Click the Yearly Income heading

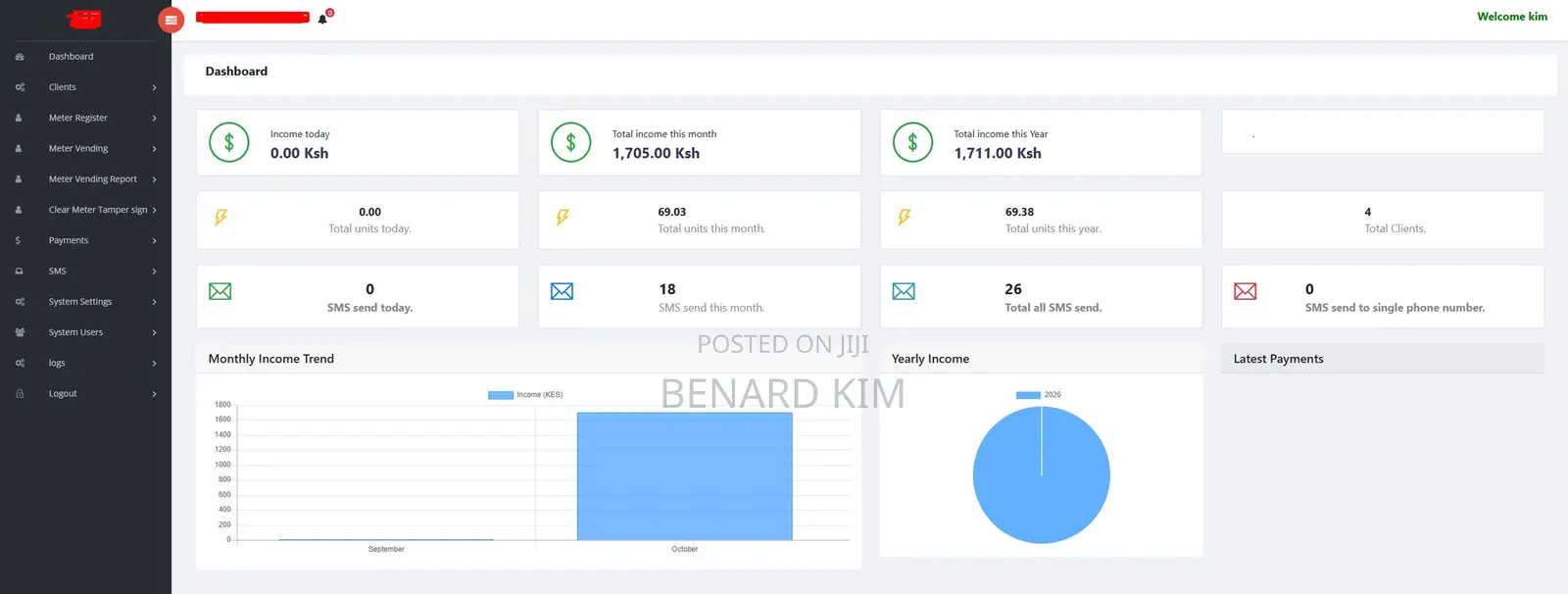tap(930, 359)
